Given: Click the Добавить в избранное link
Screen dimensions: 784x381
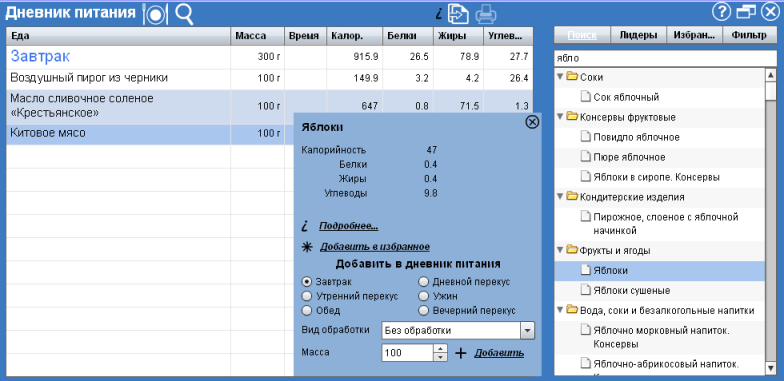Looking at the screenshot, I should coord(374,247).
